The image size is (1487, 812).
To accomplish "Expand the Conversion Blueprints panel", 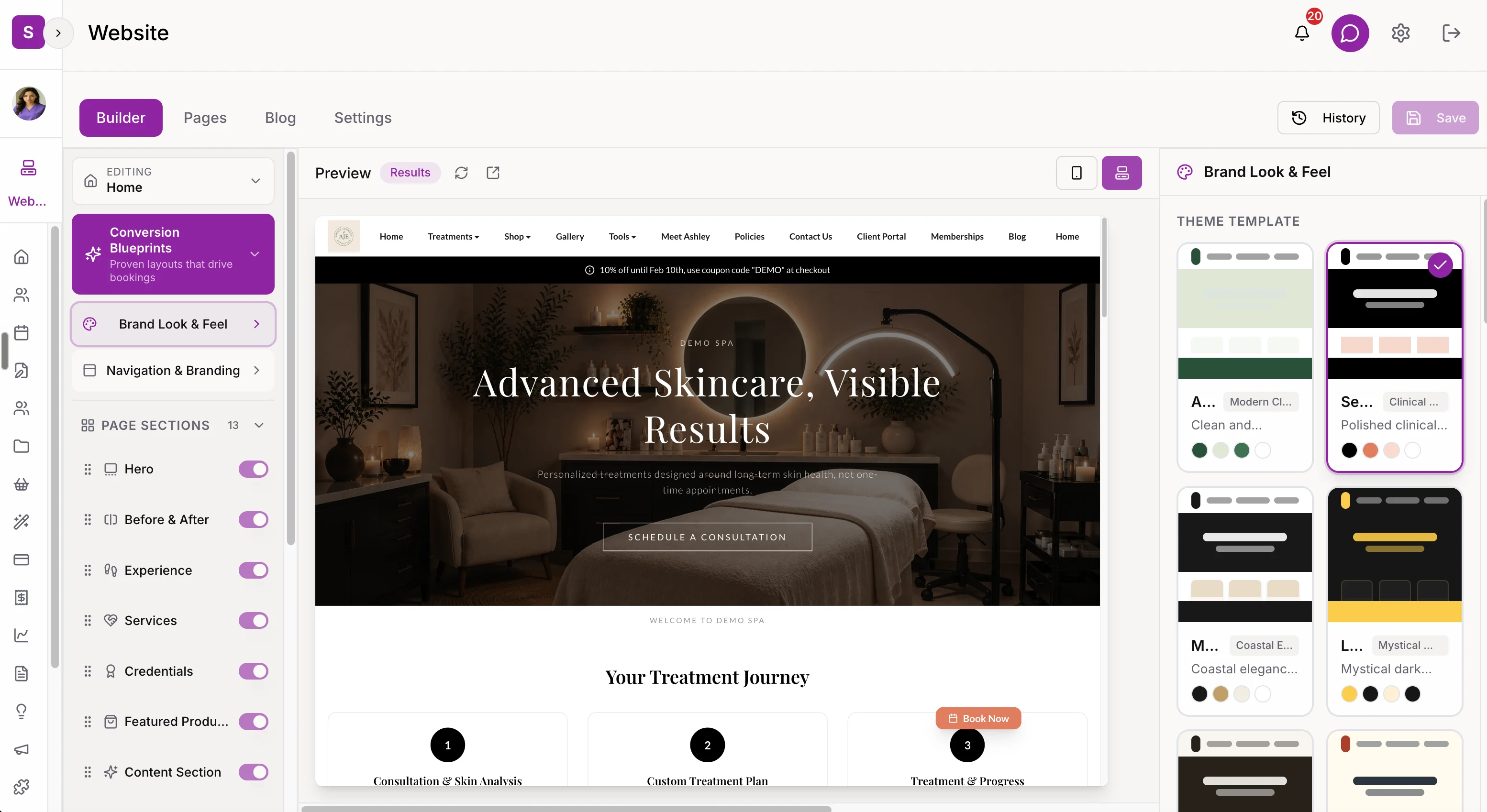I will click(173, 254).
